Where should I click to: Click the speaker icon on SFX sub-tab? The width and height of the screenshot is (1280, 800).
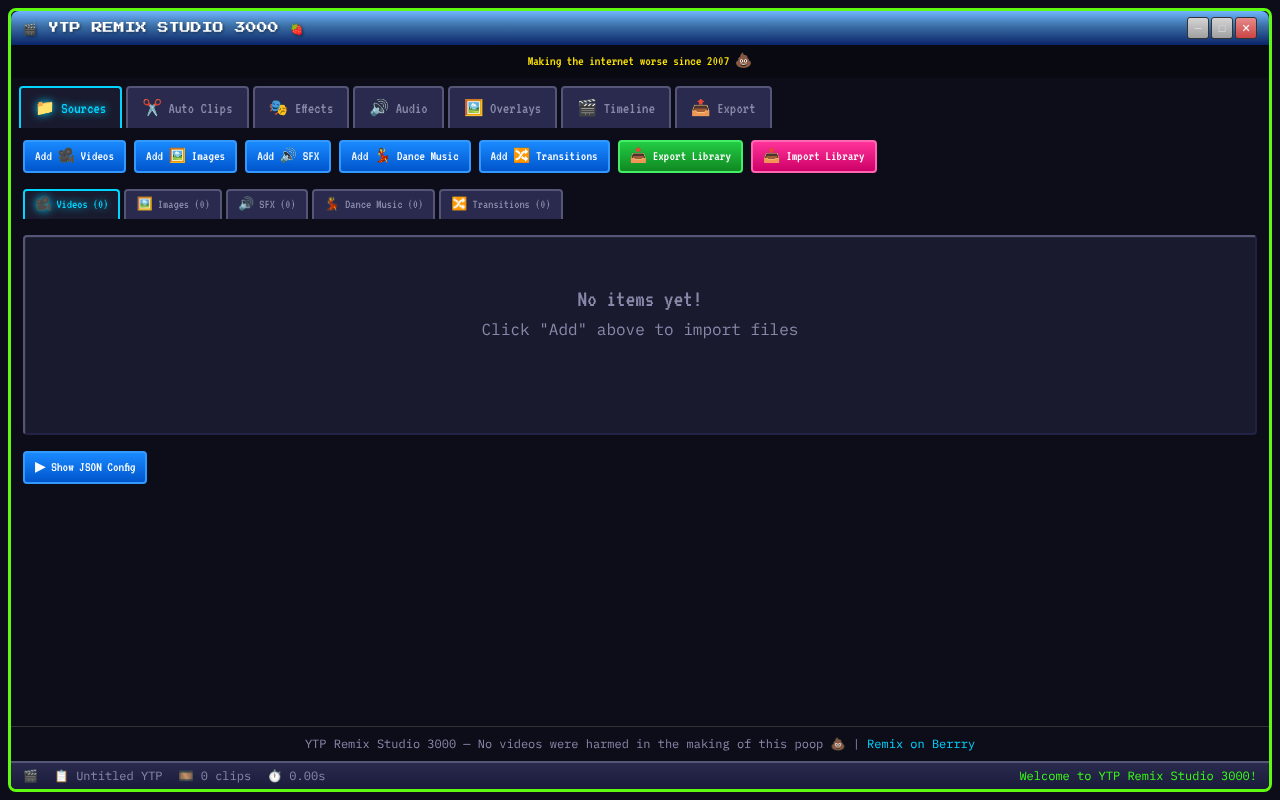[x=245, y=204]
